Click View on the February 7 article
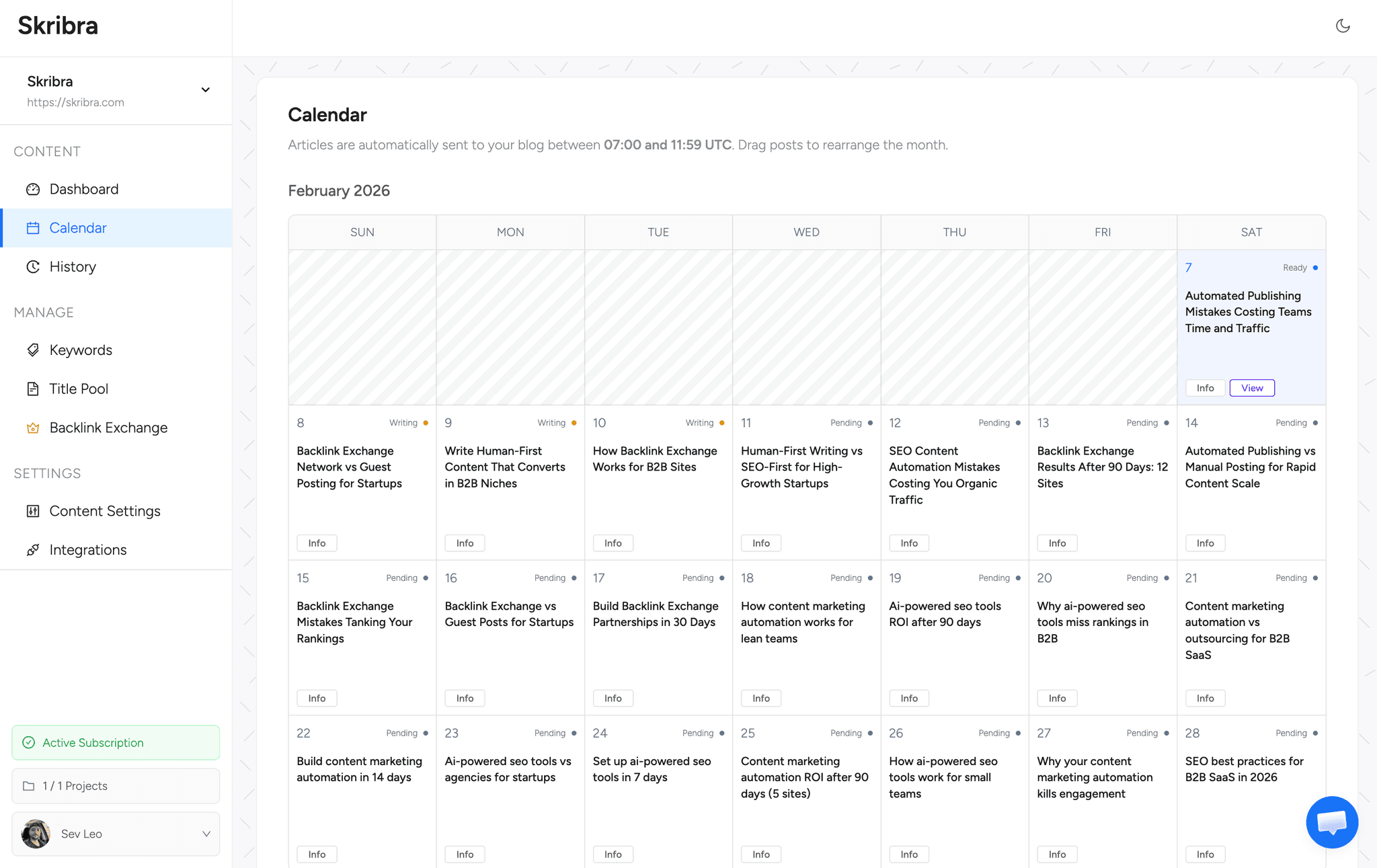This screenshot has height=868, width=1377. pos(1251,387)
